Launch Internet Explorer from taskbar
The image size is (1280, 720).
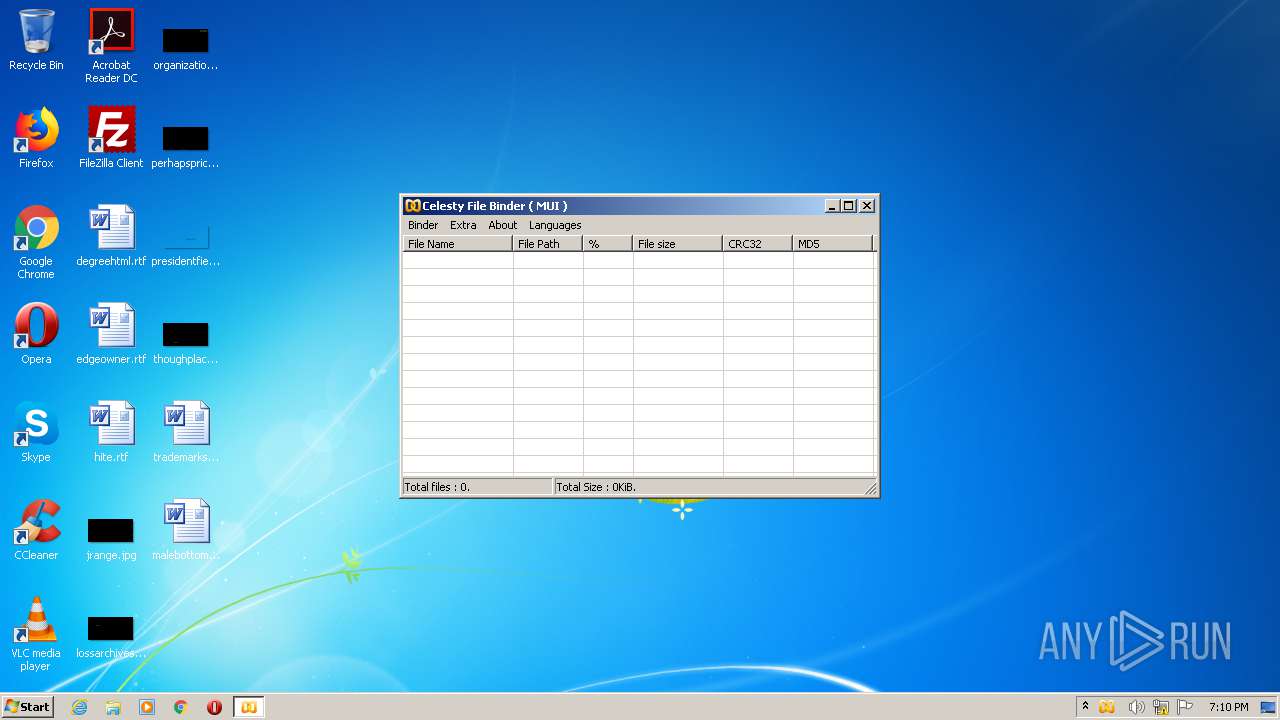pos(79,707)
